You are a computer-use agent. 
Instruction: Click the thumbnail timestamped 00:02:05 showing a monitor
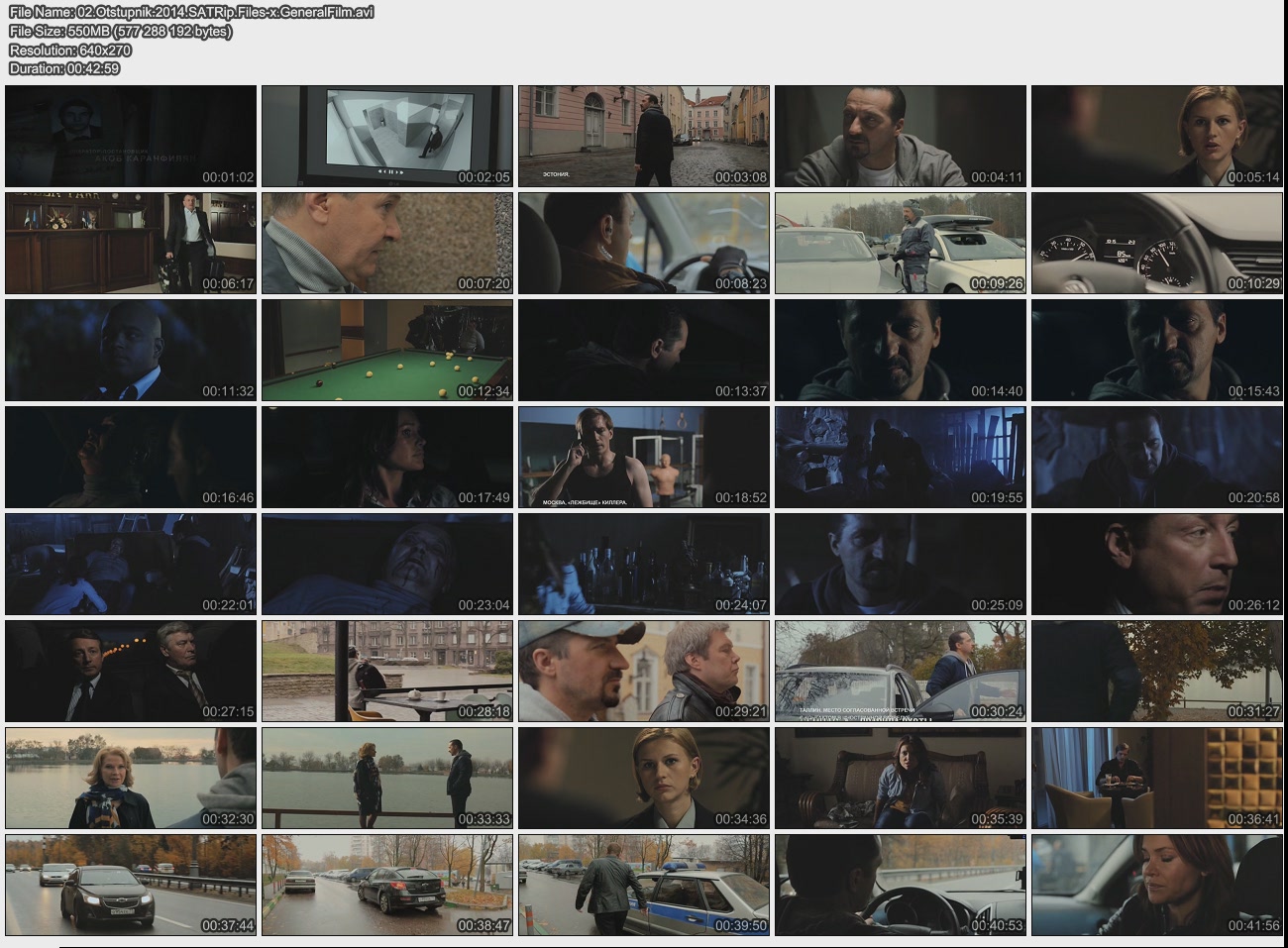[387, 136]
